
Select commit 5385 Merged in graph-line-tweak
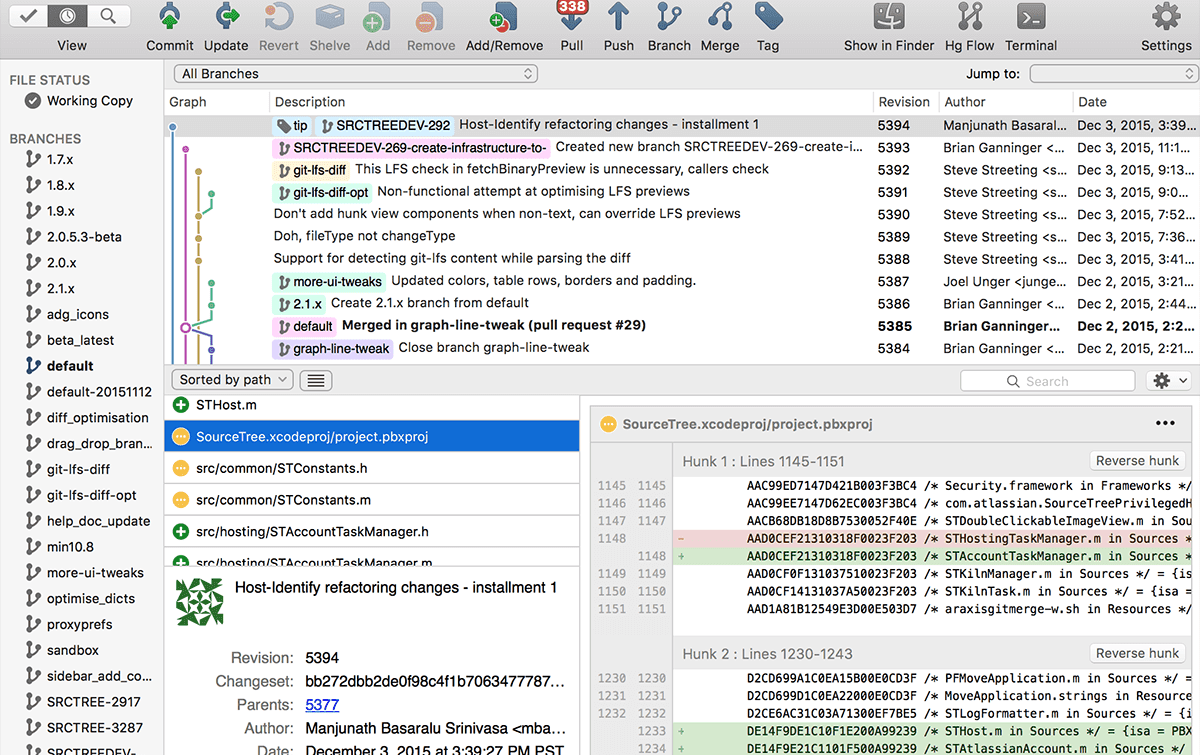(681, 326)
